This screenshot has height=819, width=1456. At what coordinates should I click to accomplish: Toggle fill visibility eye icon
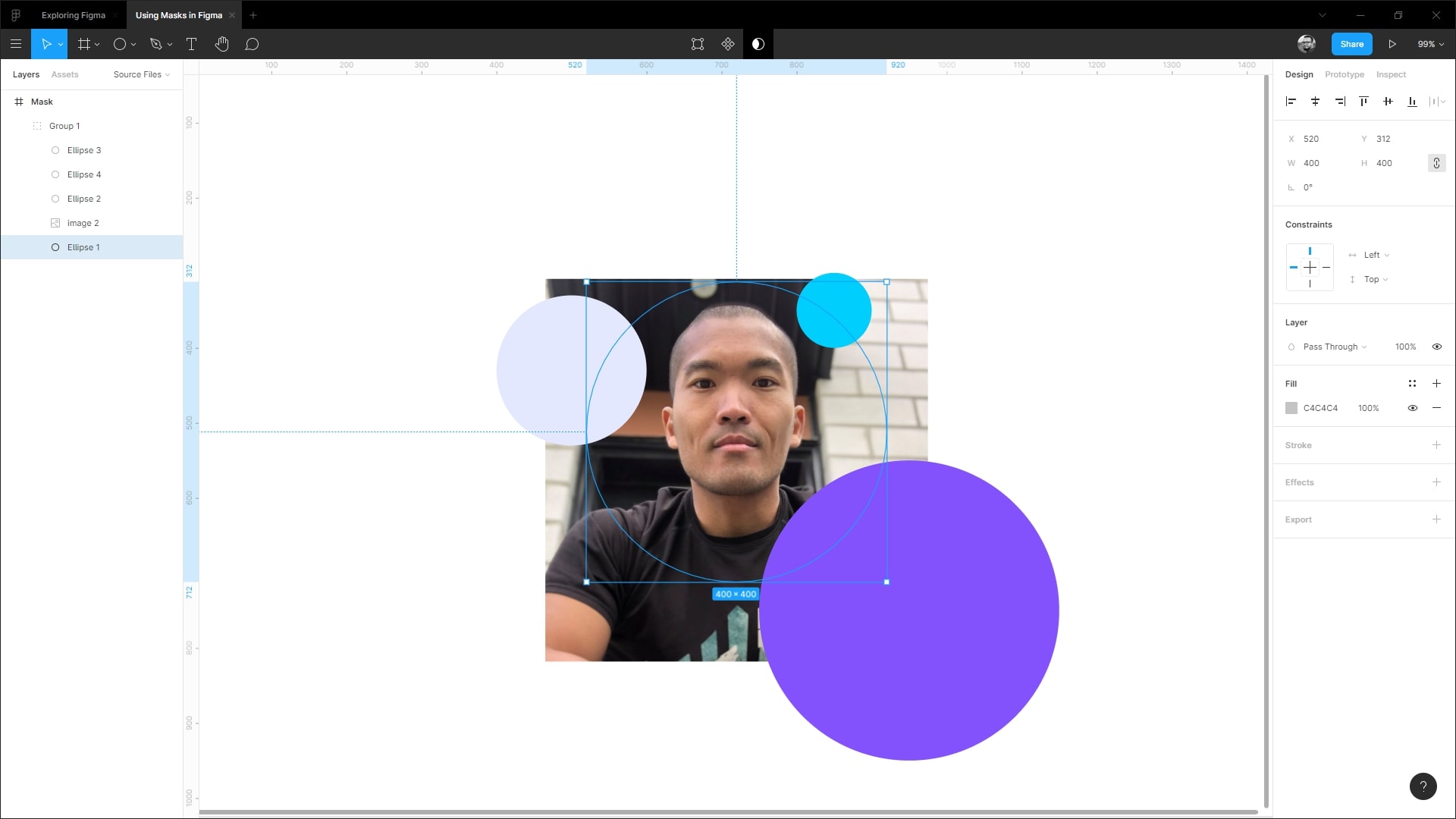1412,408
